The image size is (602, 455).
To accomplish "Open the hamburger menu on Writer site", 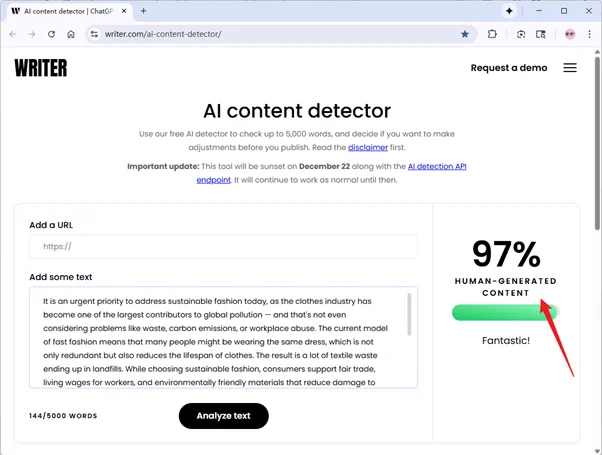I will (570, 68).
